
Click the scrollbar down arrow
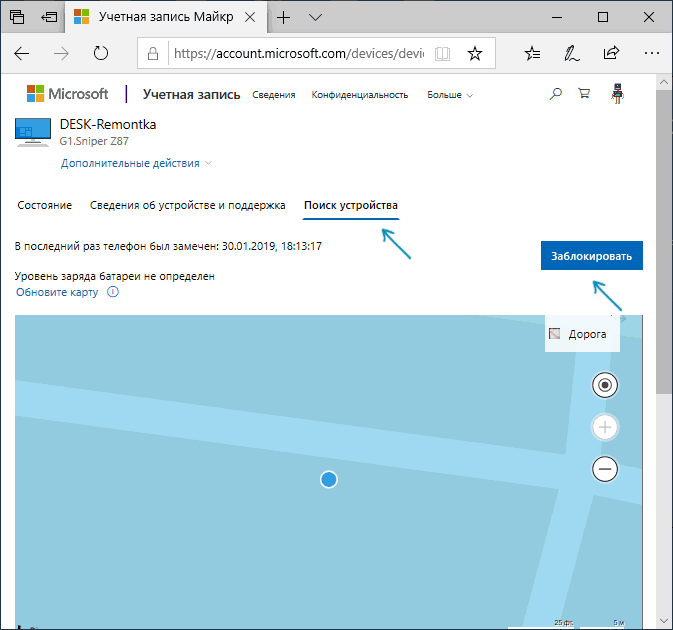pos(664,621)
